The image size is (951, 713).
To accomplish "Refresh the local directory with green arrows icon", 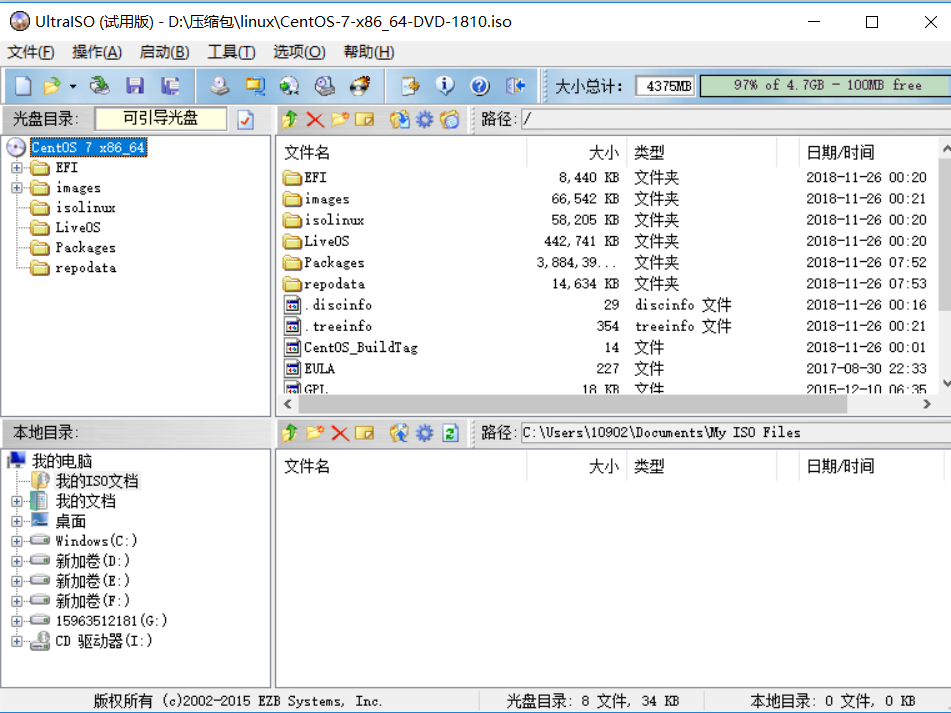I will click(450, 433).
